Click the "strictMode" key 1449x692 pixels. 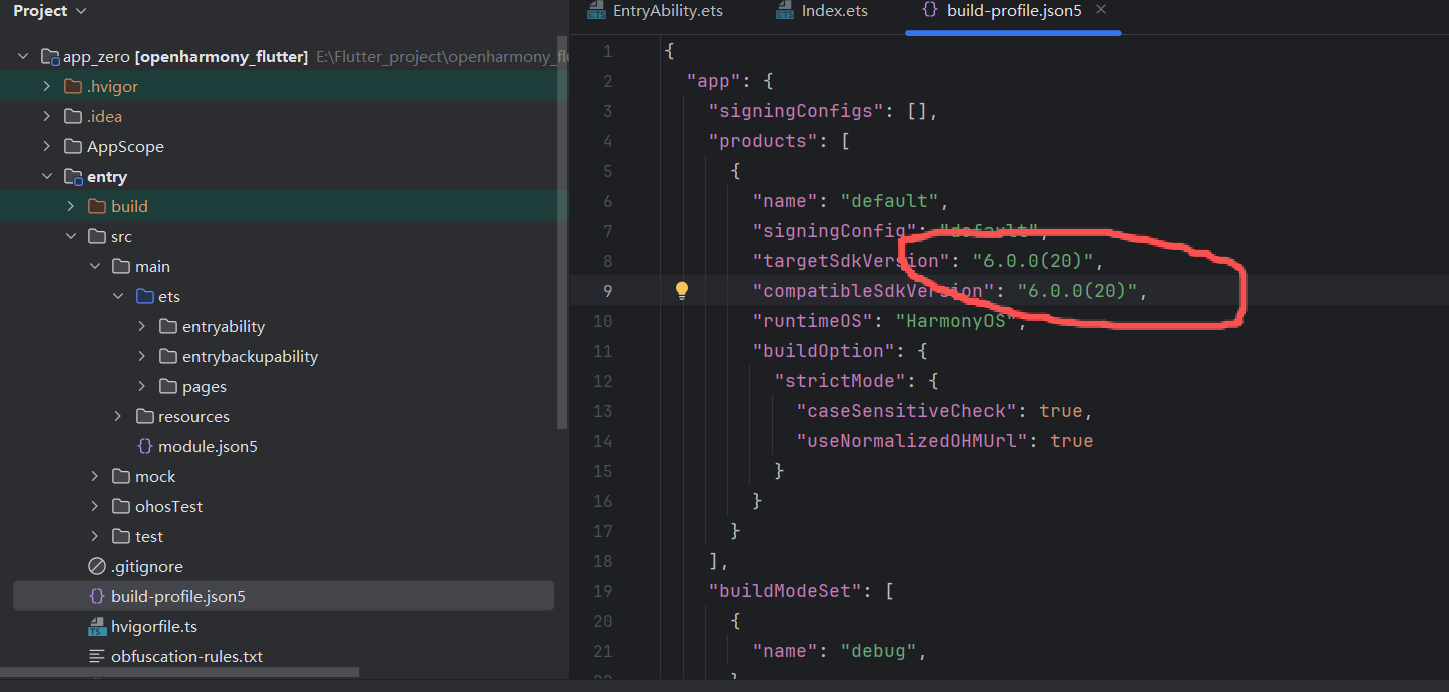click(x=840, y=381)
